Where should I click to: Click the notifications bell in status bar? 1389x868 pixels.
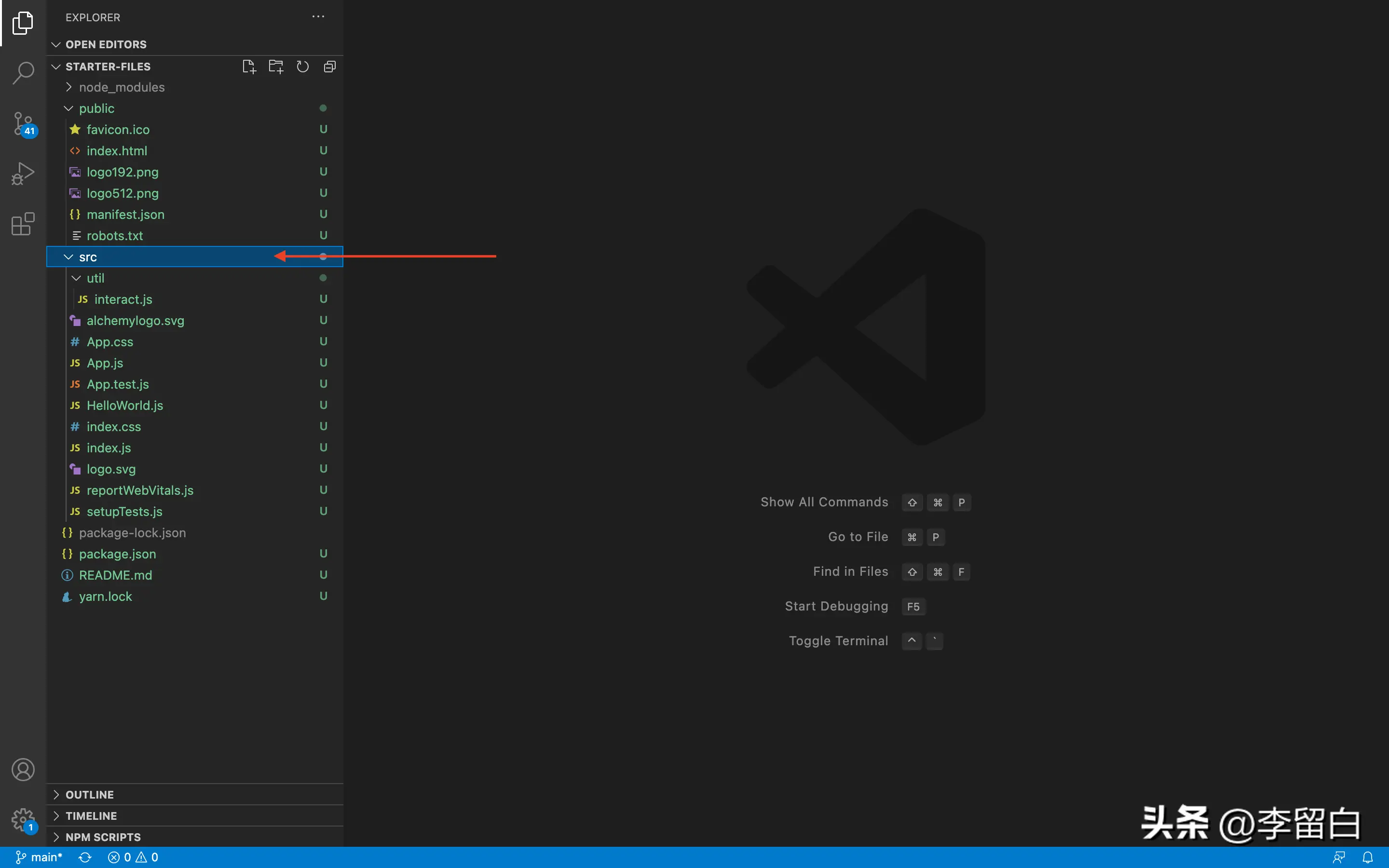point(1368,857)
